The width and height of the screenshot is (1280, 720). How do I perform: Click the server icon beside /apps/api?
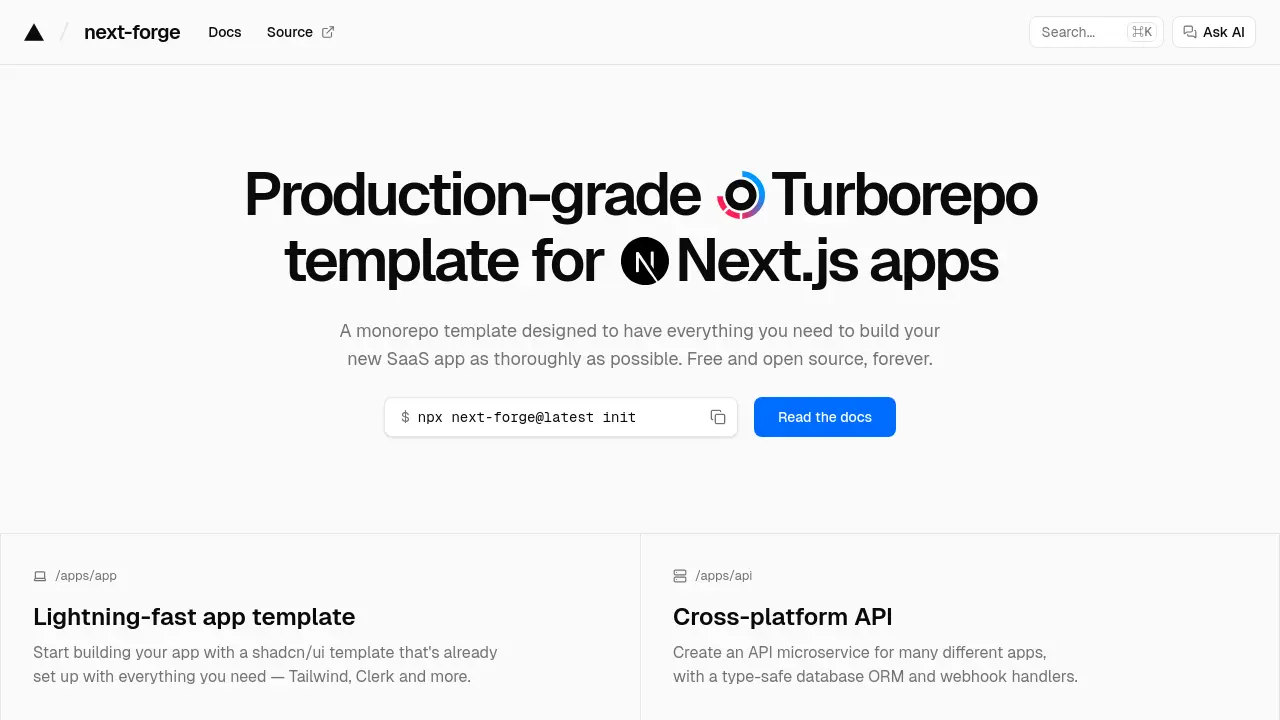tap(680, 575)
